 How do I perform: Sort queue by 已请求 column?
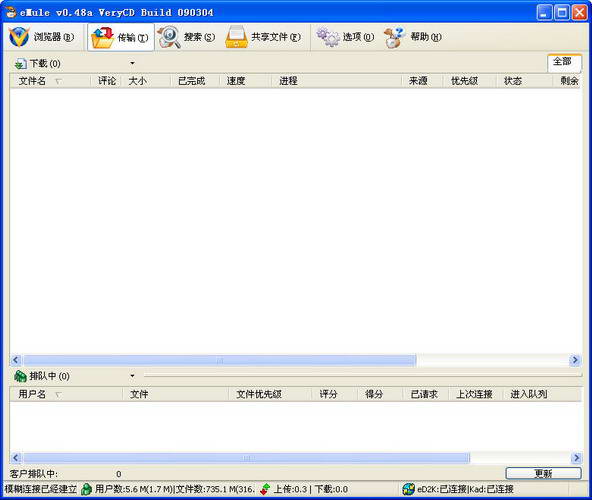point(426,394)
